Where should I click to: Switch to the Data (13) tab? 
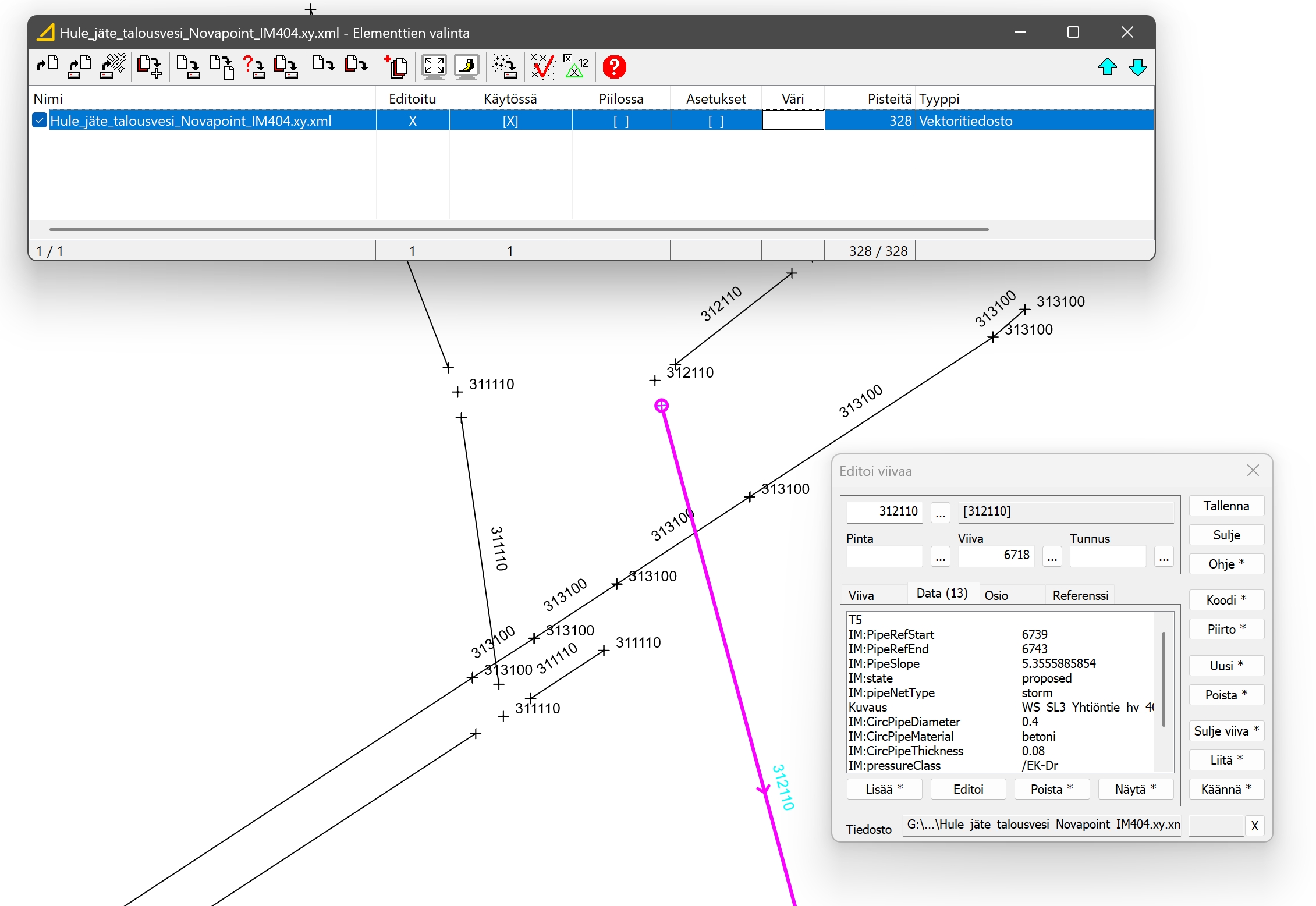942,593
